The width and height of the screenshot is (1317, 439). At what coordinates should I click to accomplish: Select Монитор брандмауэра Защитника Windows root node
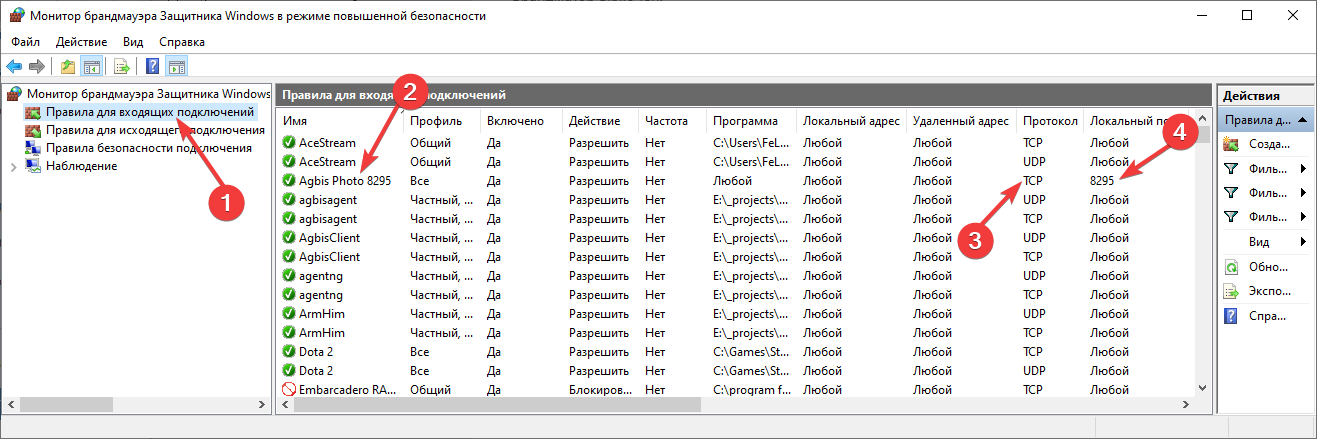tap(148, 94)
